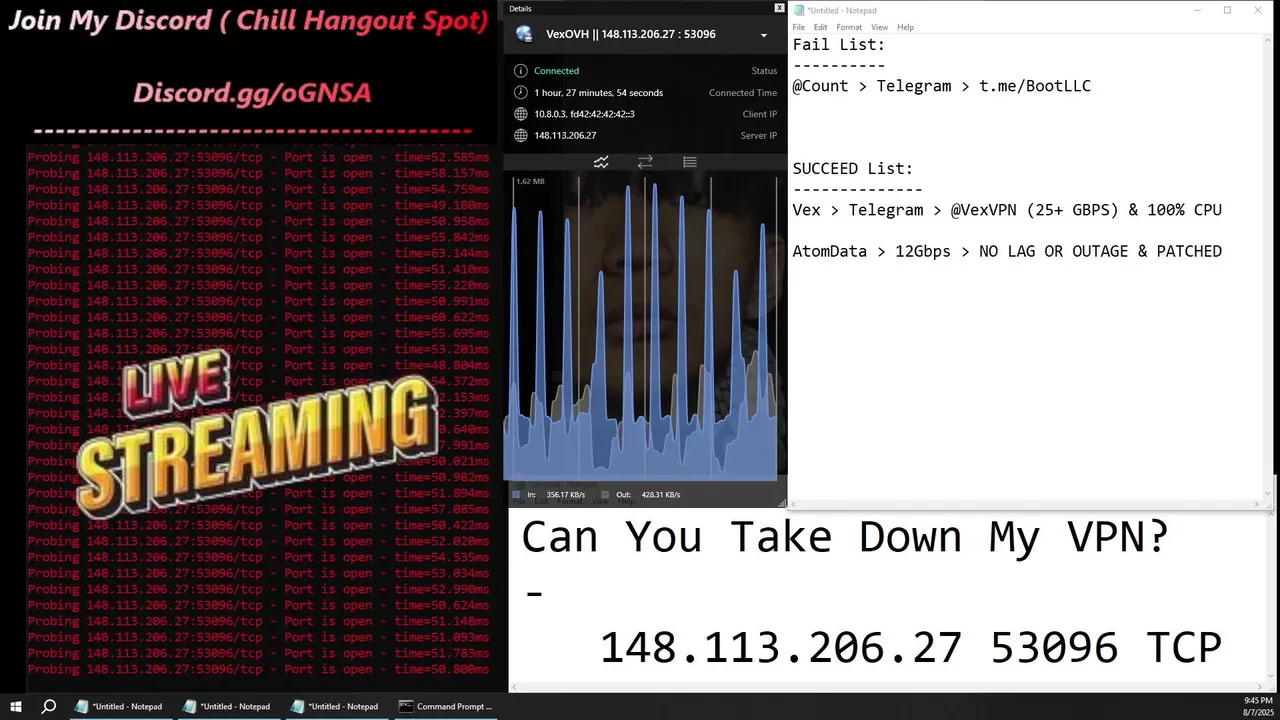Open the Notepad Help menu
The width and height of the screenshot is (1280, 720).
(905, 27)
